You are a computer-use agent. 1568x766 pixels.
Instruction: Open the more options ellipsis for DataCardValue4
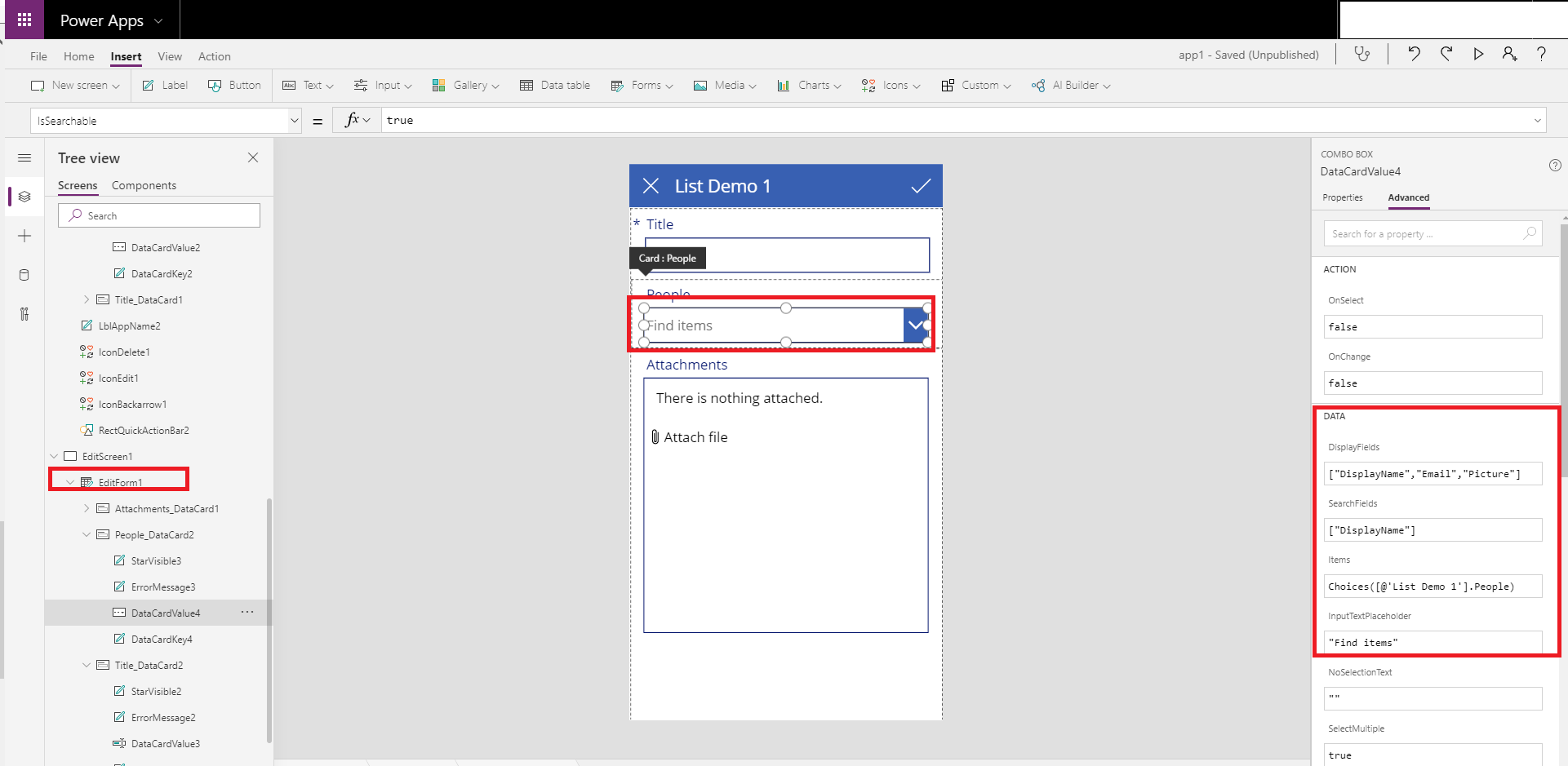tap(247, 612)
